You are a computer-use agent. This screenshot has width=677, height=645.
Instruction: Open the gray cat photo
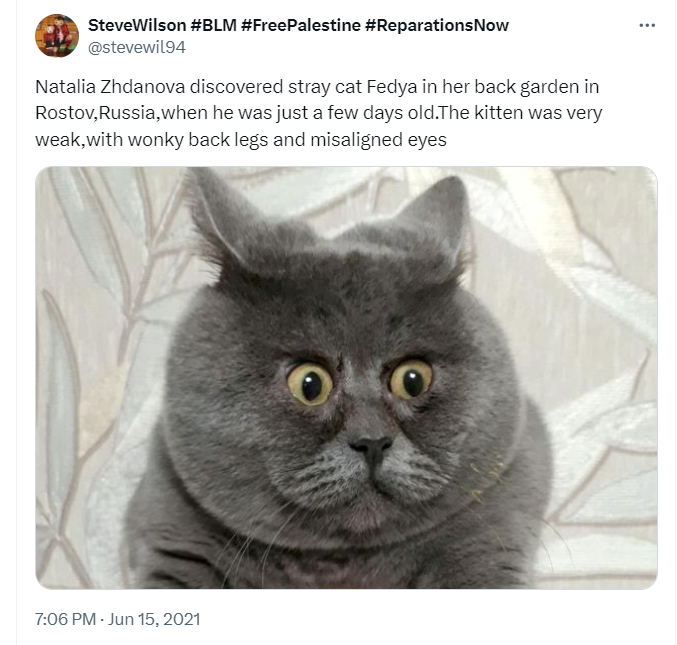click(x=346, y=378)
